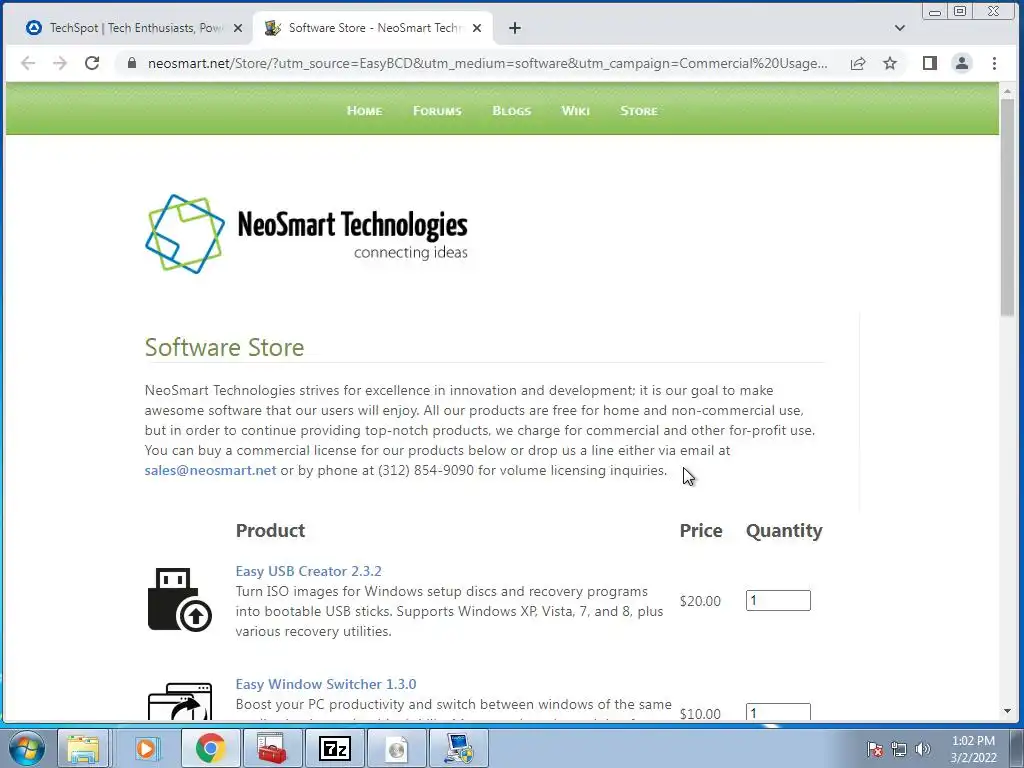The height and width of the screenshot is (768, 1024).
Task: Open the Chrome side panel icon
Action: tap(929, 63)
